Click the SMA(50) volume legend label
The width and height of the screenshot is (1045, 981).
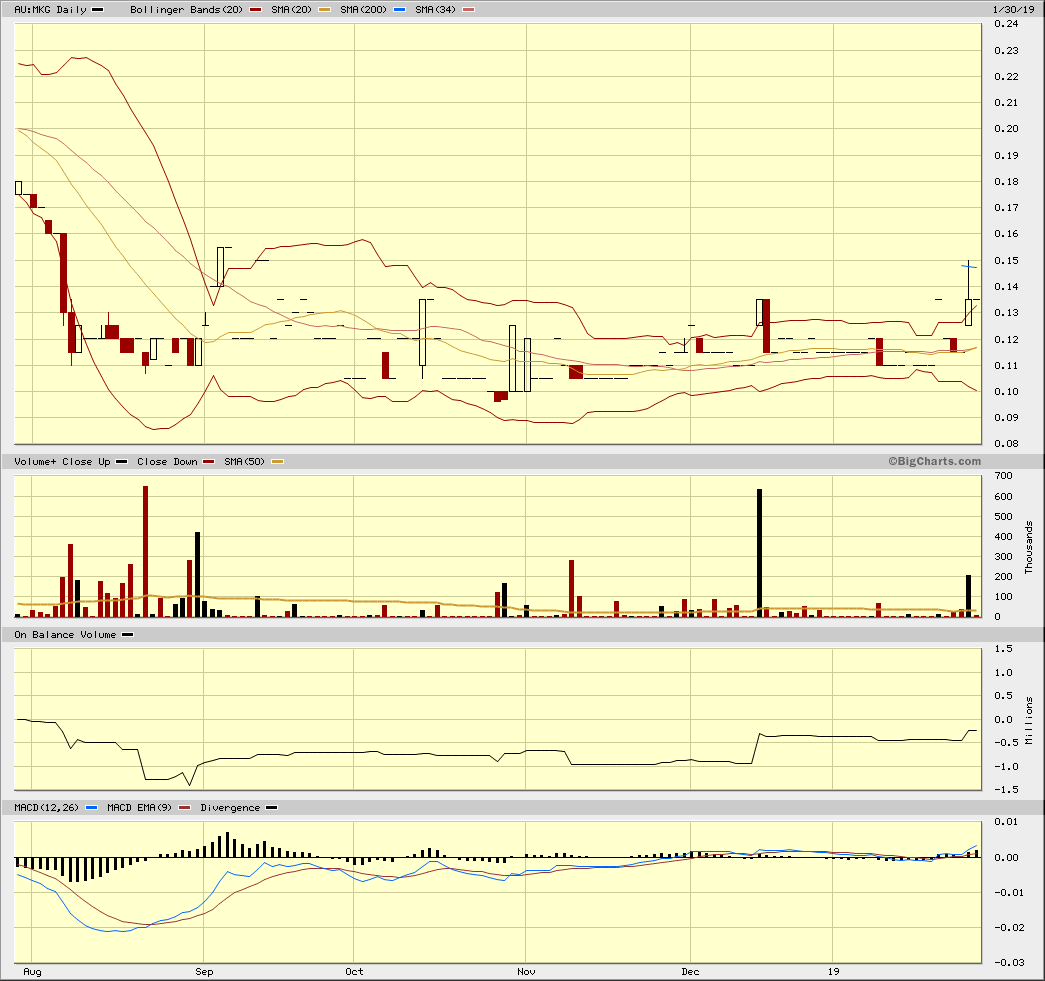tap(244, 461)
